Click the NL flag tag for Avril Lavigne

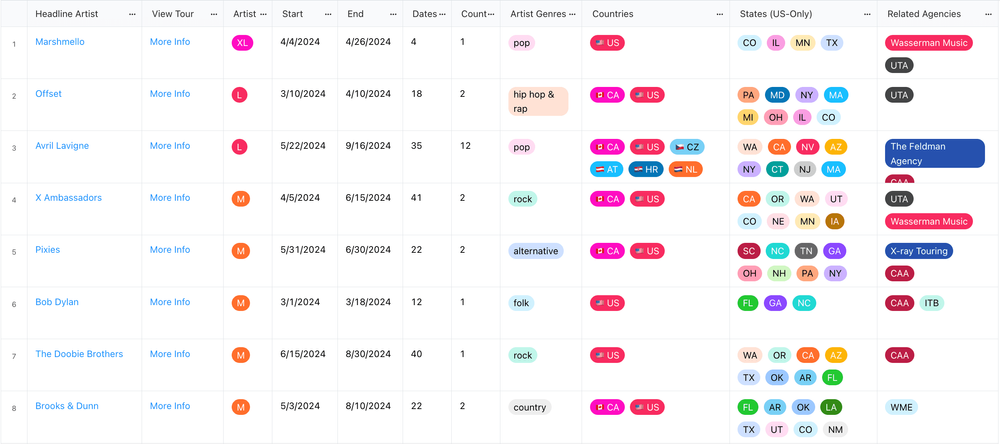686,170
